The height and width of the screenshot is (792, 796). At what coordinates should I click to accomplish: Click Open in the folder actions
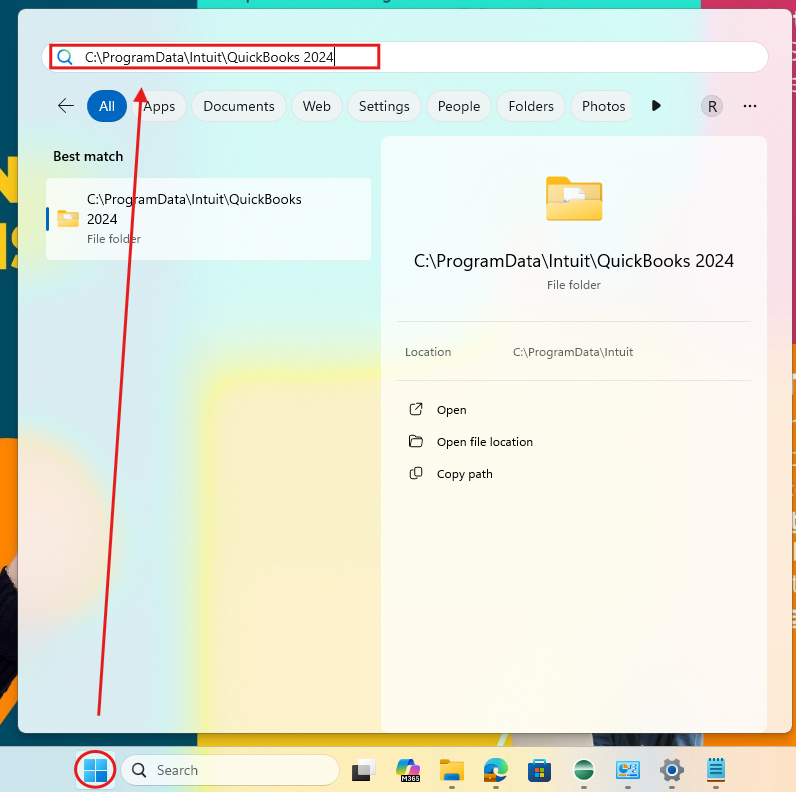tap(451, 410)
